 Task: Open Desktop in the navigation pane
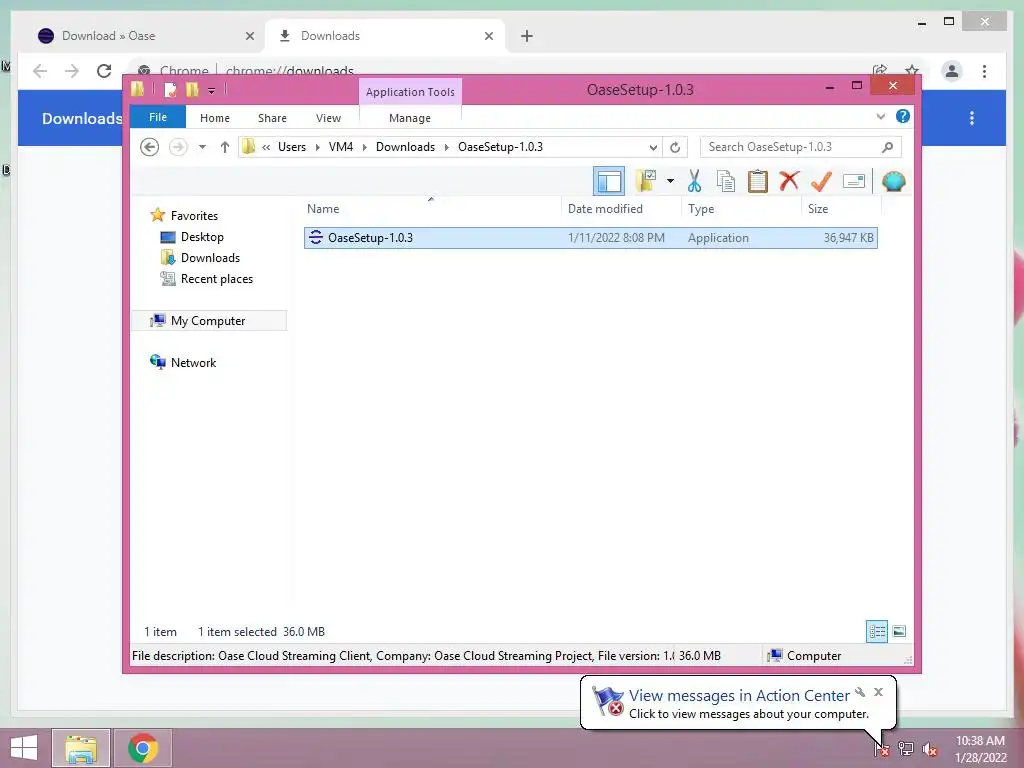pos(202,237)
